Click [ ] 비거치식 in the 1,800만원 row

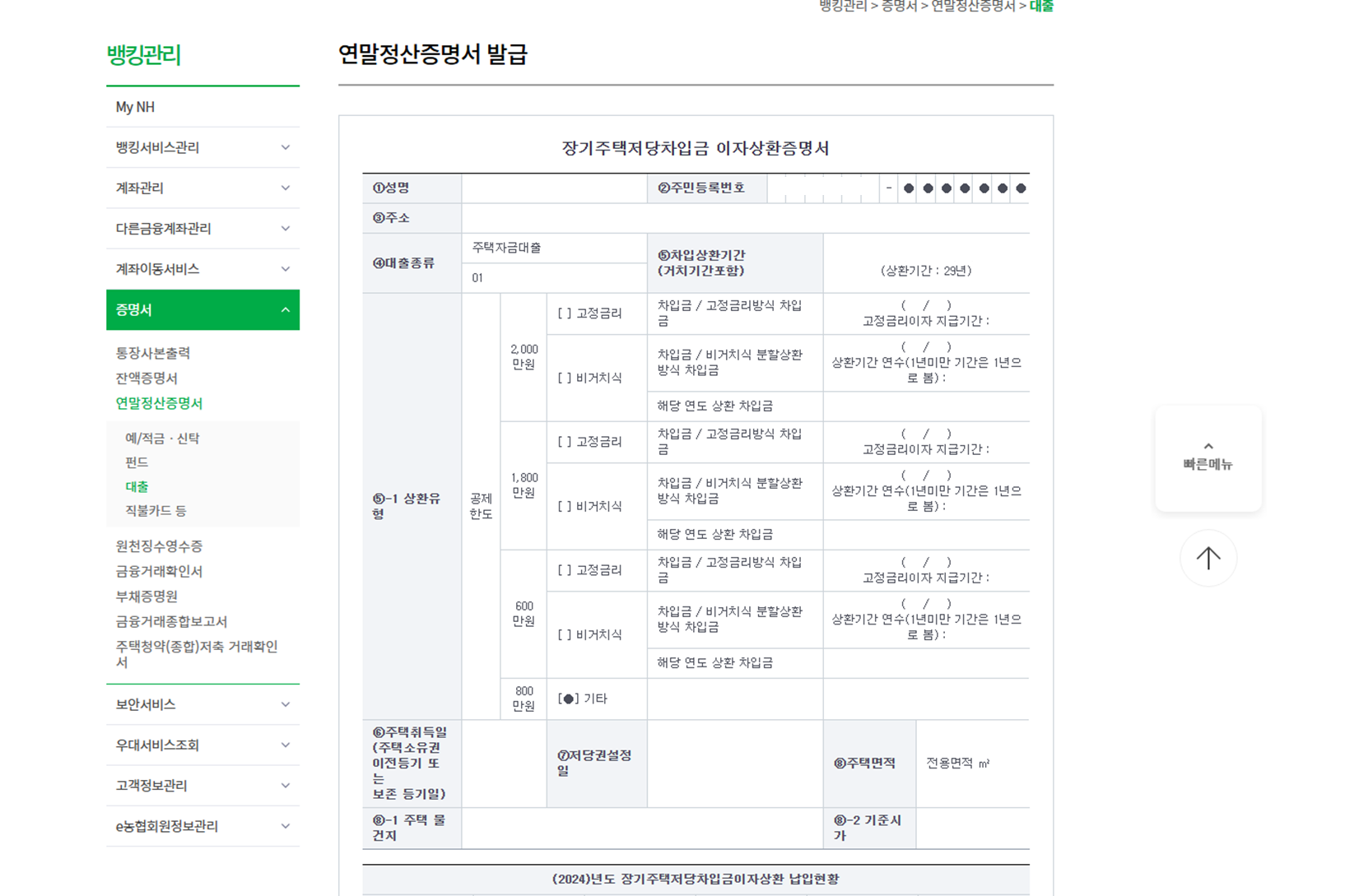tap(589, 506)
